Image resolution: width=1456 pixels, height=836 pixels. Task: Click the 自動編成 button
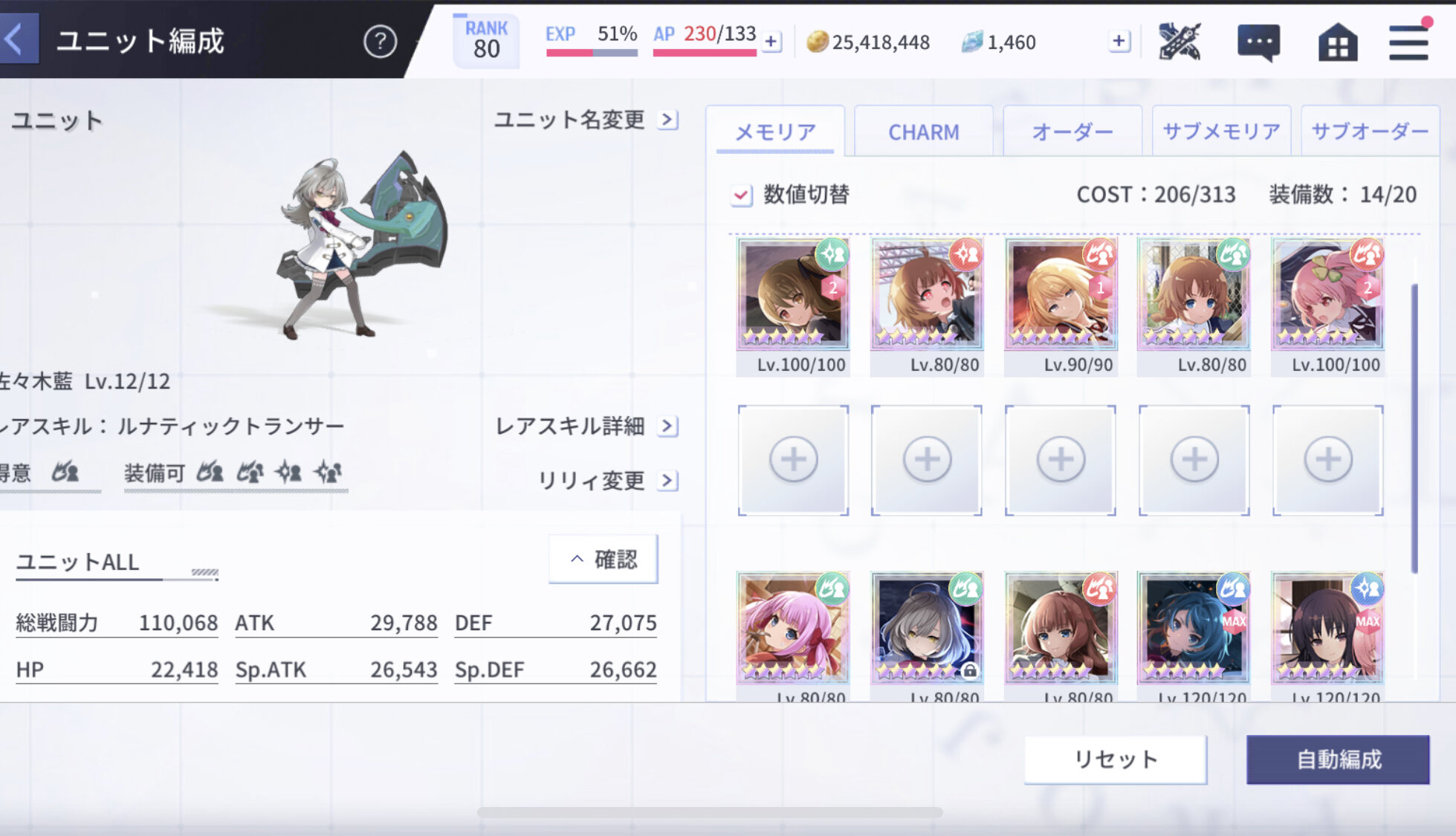point(1338,759)
